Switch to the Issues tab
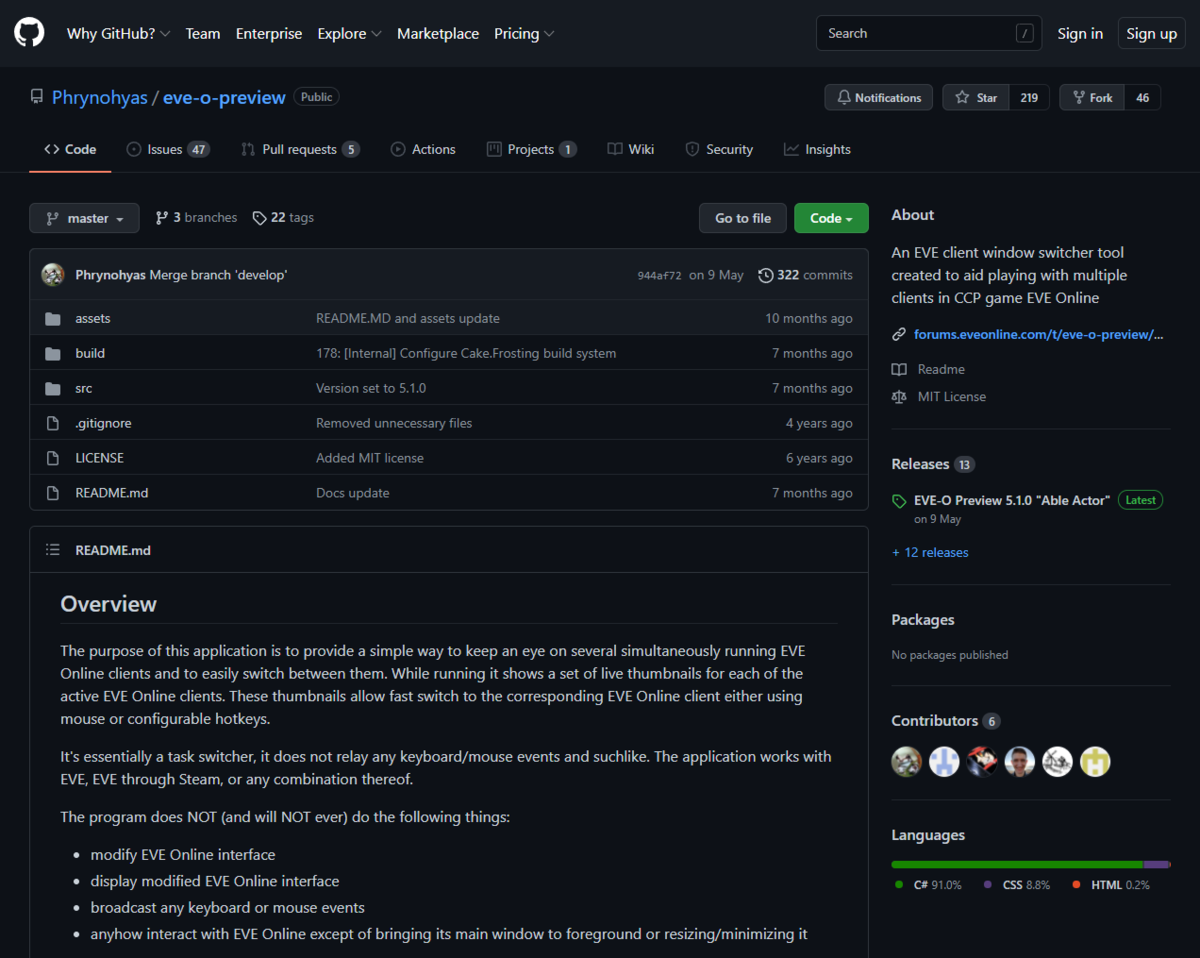The image size is (1200, 958). [168, 149]
